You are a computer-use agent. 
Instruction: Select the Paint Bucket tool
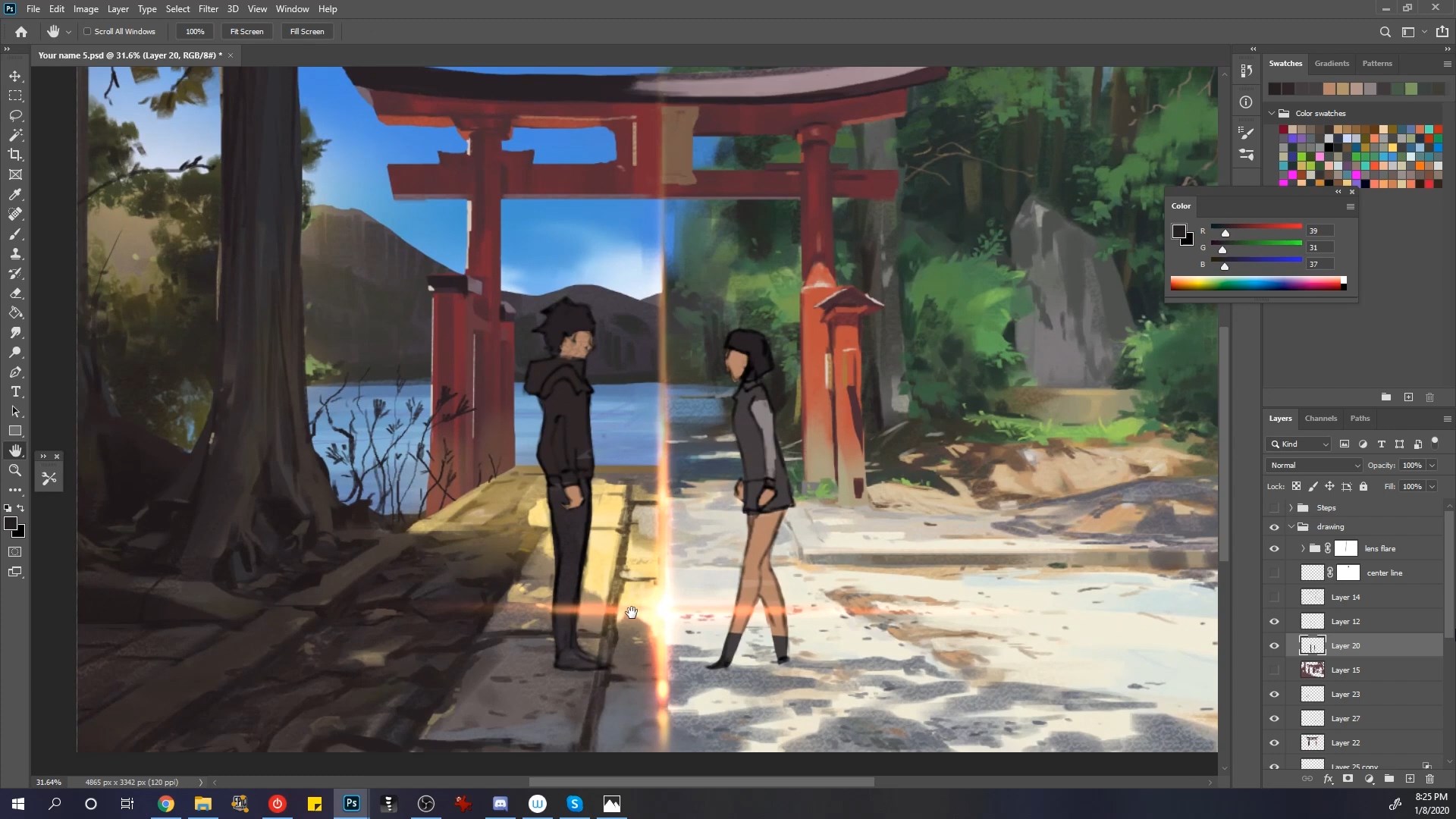point(15,313)
